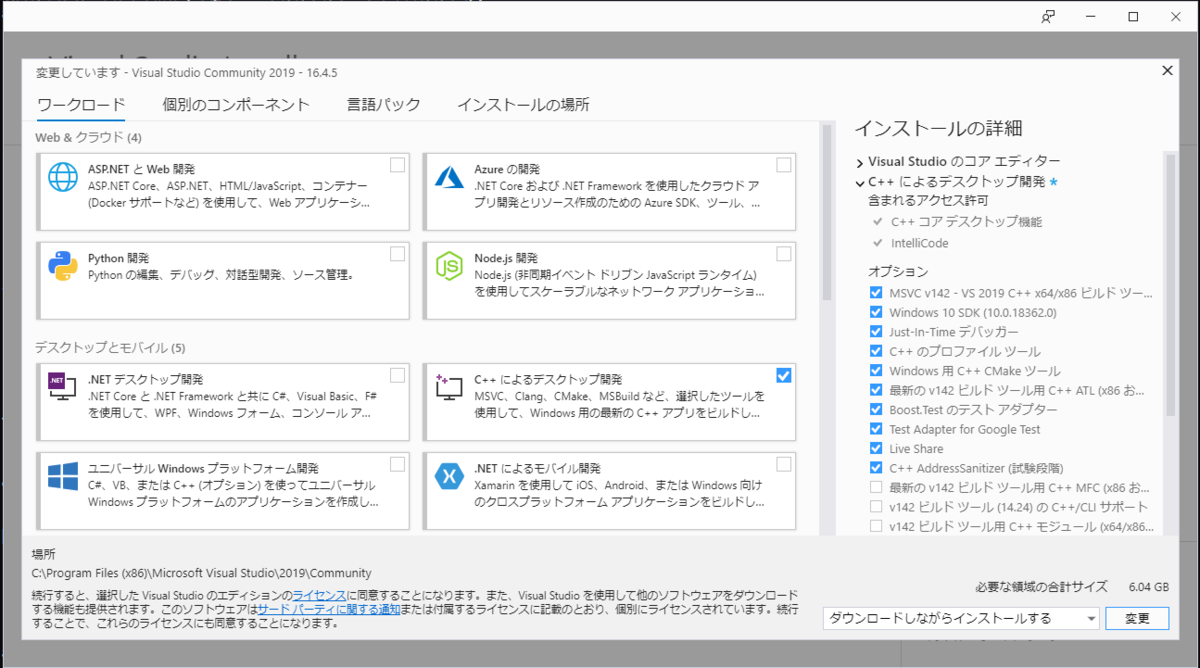Viewport: 1200px width, 668px height.
Task: Enable the .NET デスクトップ開発 checkbox
Action: click(x=398, y=375)
